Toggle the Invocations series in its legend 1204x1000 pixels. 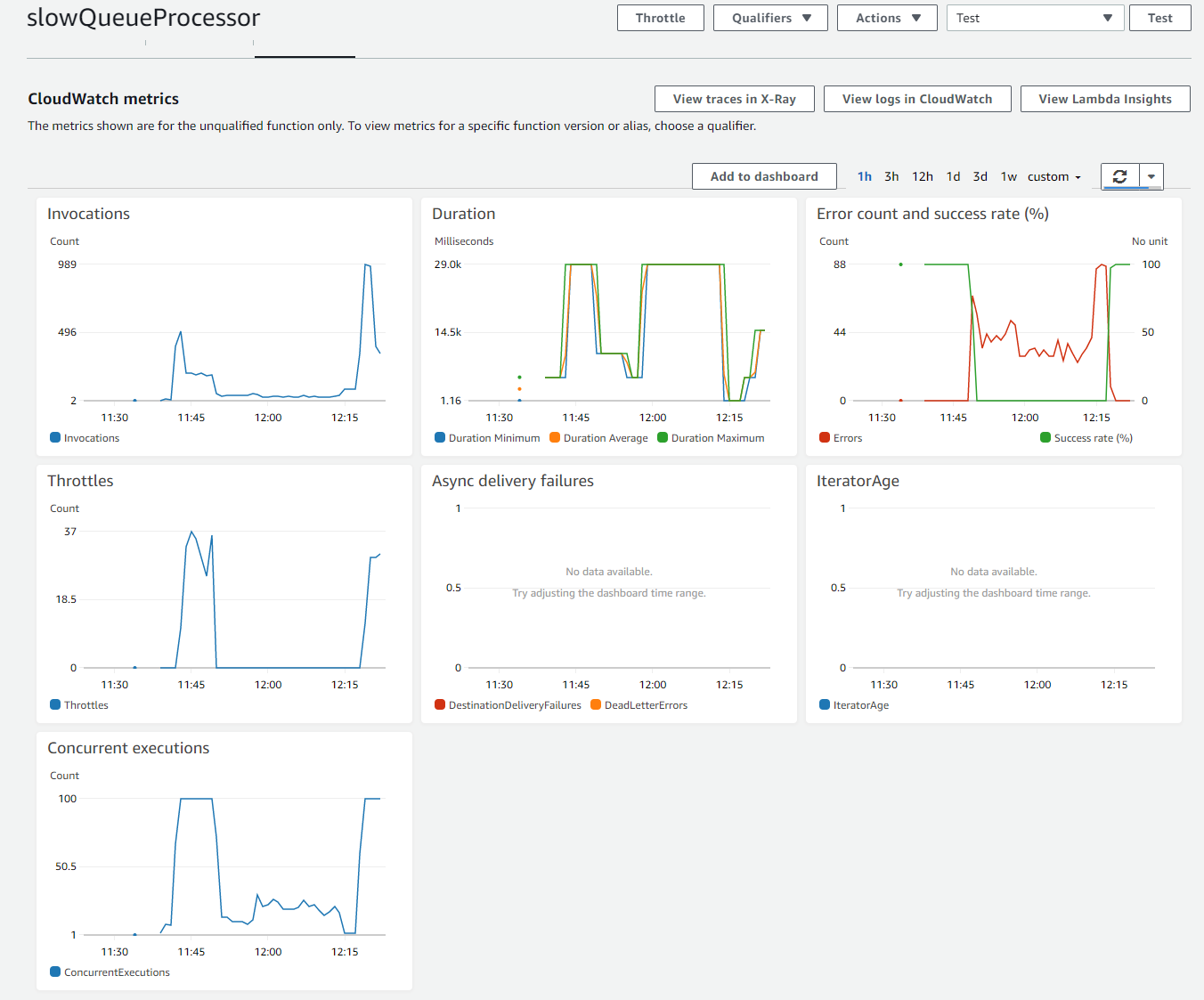53,437
